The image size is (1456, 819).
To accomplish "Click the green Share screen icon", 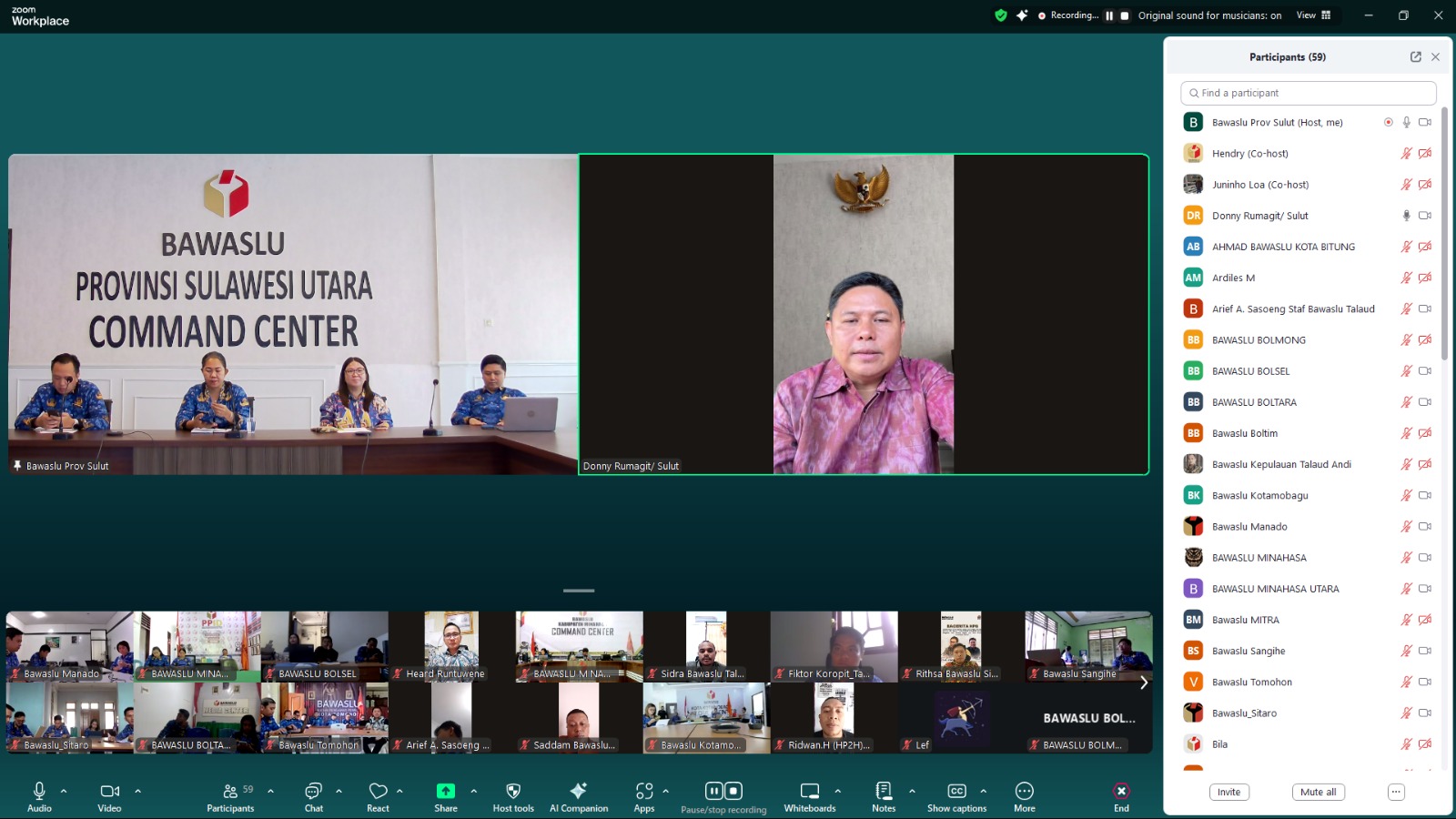I will tap(445, 791).
